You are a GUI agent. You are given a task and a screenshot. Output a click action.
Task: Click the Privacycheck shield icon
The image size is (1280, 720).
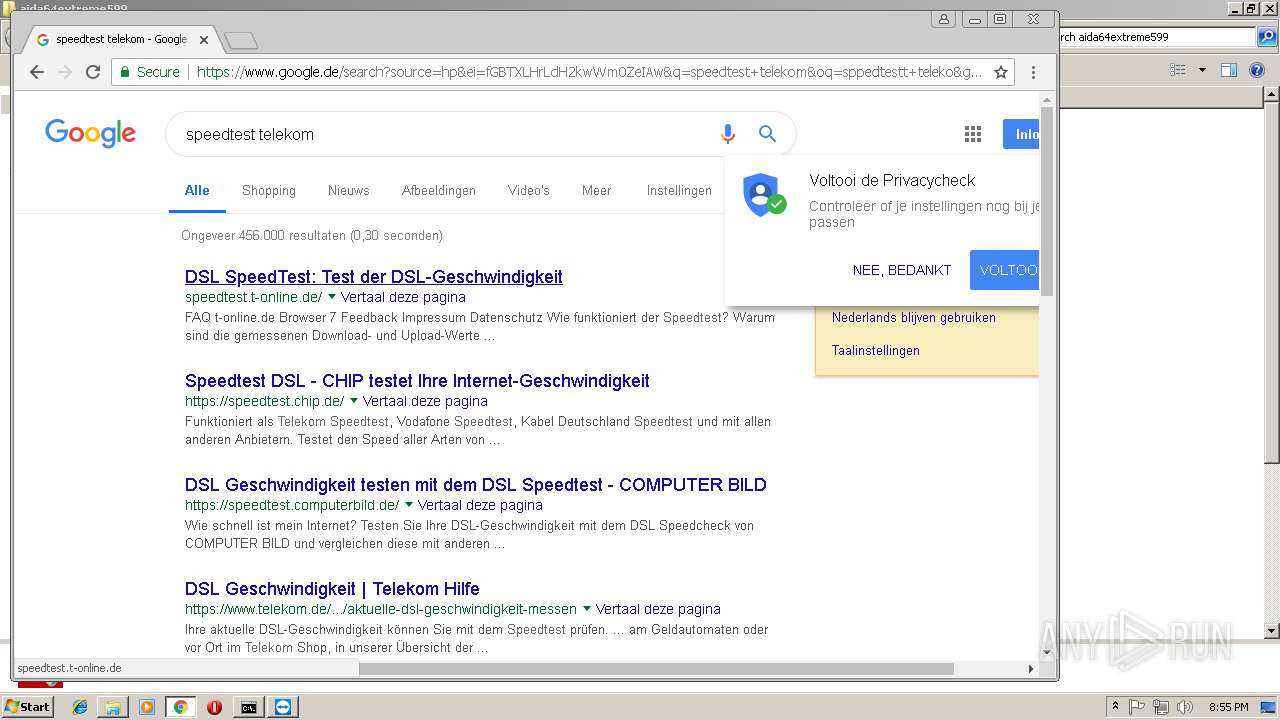pyautogui.click(x=763, y=195)
